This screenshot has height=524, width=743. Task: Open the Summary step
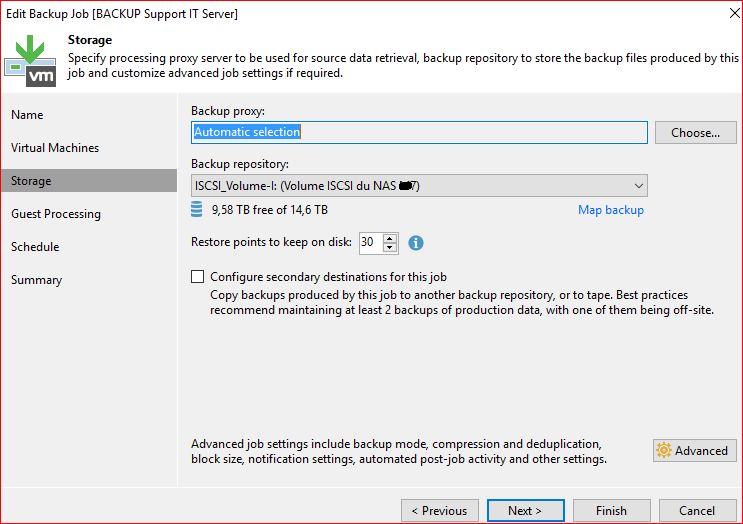(x=36, y=280)
